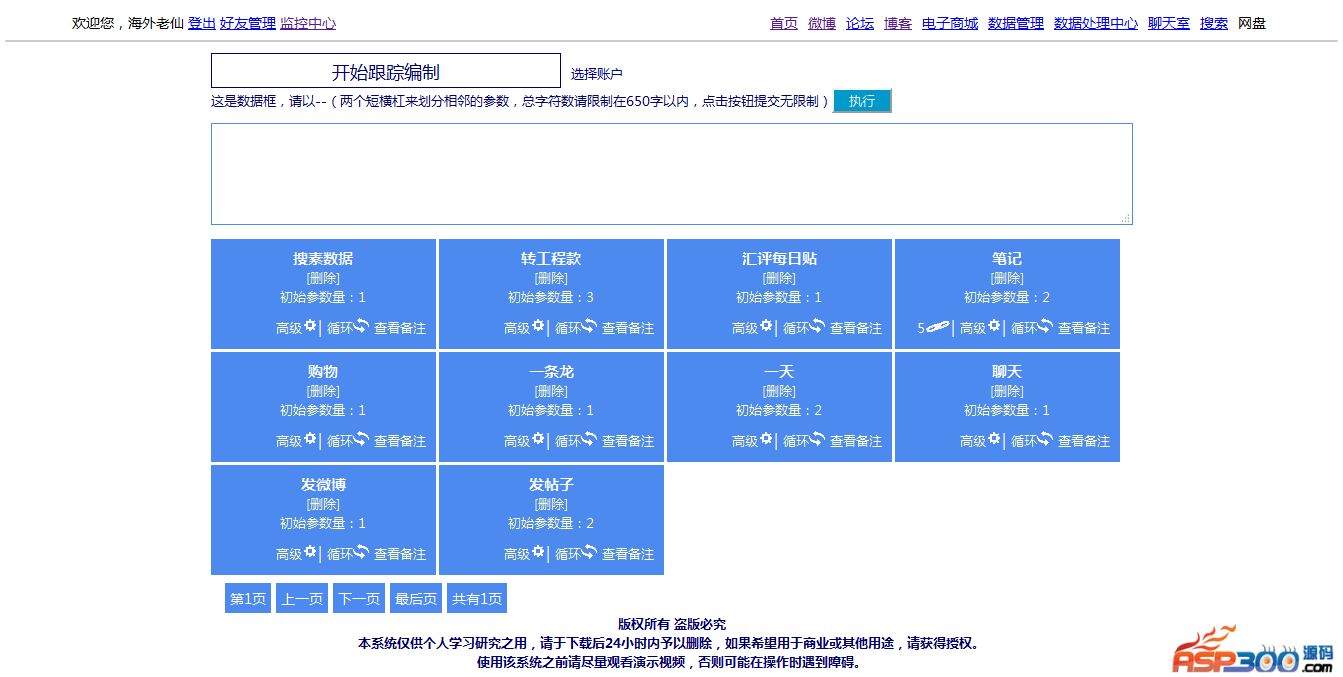This screenshot has height=677, width=1343.
Task: View notes (查看备注) on 搜索数据 card
Action: tap(400, 328)
